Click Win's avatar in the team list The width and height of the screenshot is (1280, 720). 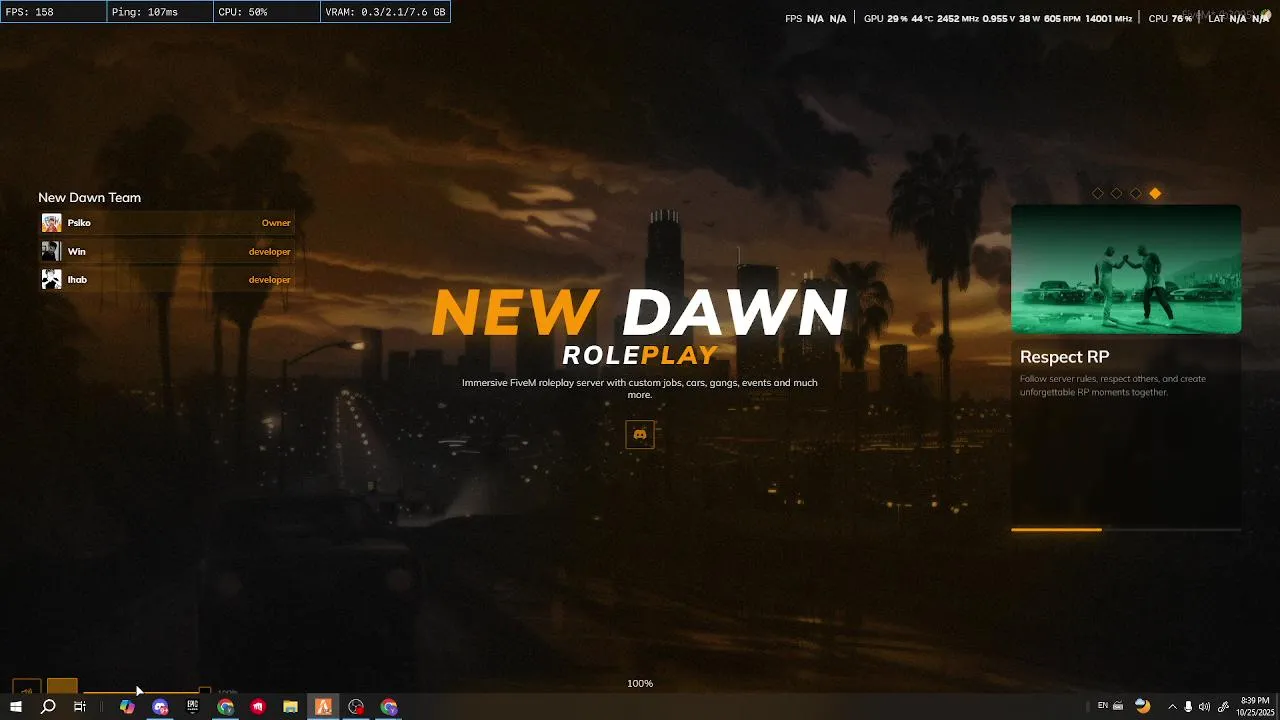(x=51, y=251)
